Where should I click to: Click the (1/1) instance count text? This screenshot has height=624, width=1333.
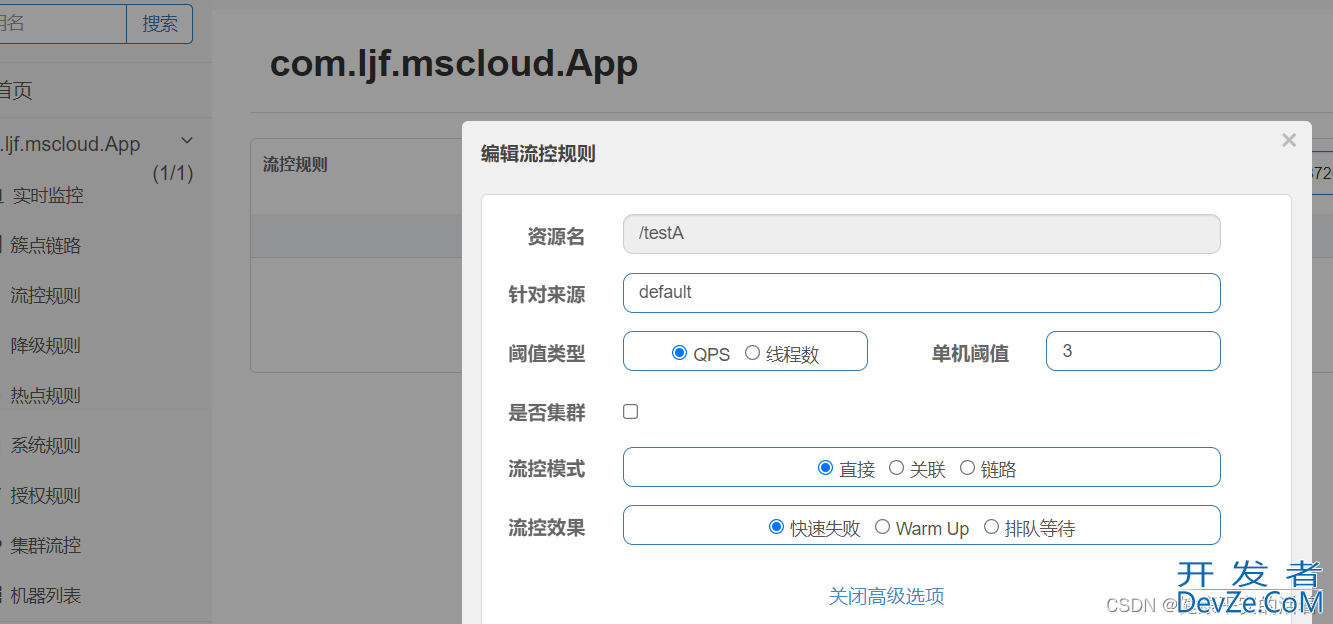(x=172, y=174)
